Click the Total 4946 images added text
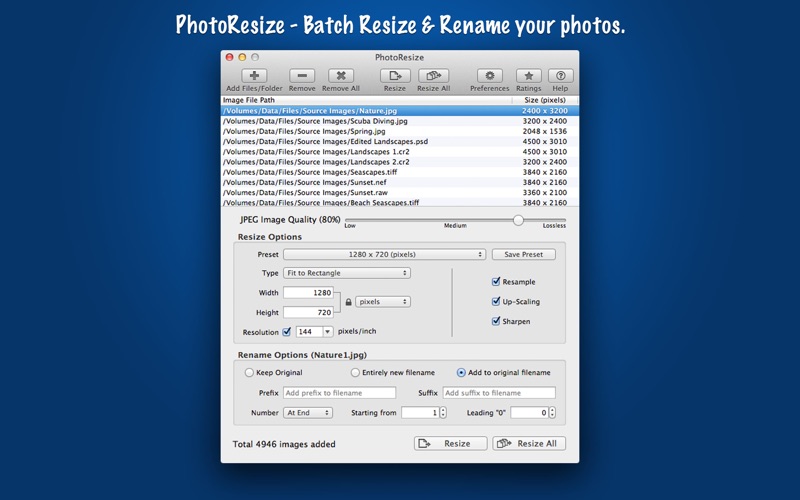Image resolution: width=800 pixels, height=500 pixels. [x=284, y=444]
